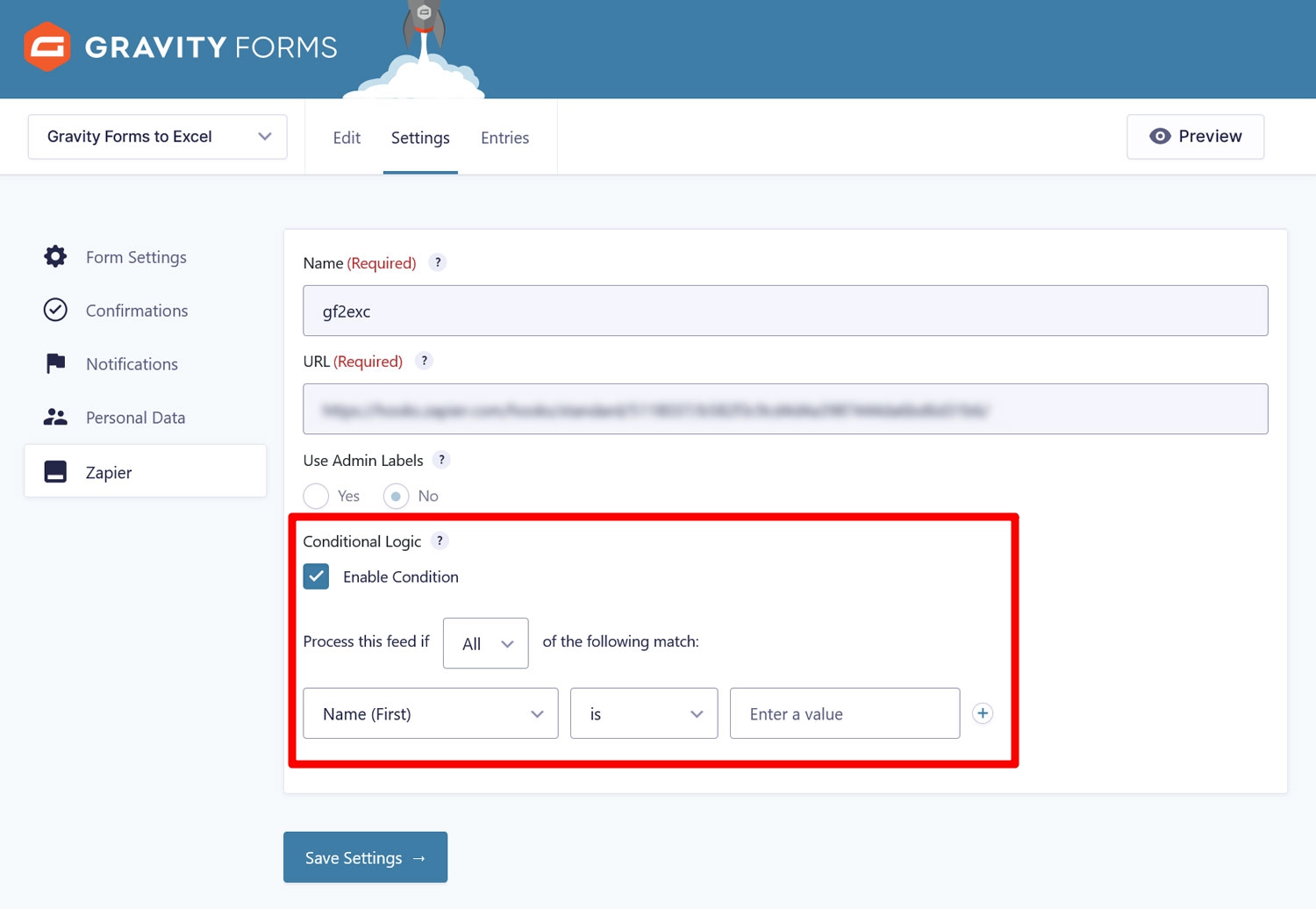Screen dimensions: 1316x909
Task: Open the All/Any match dropdown
Action: pos(486,643)
